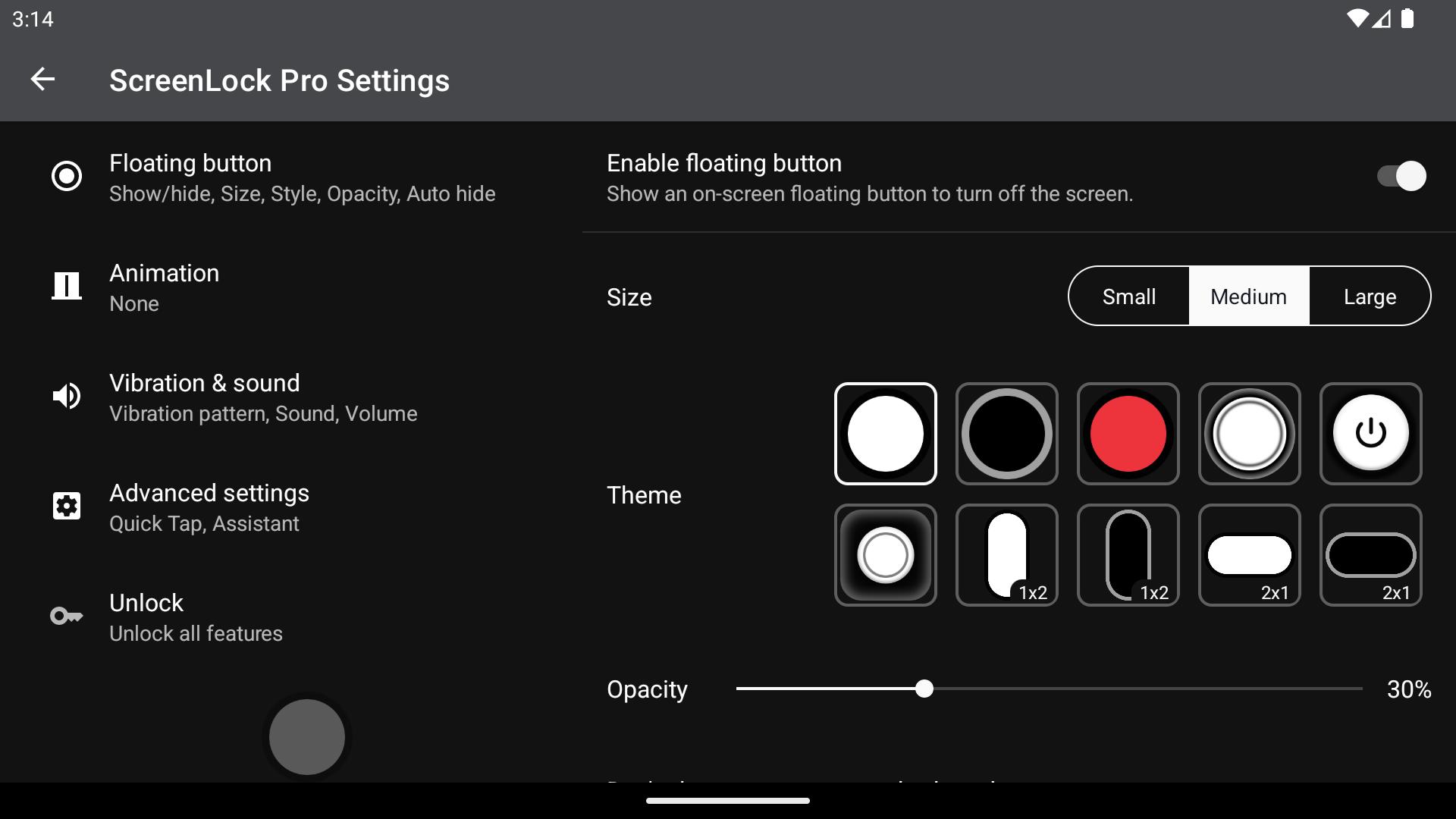Viewport: 1456px width, 819px height.
Task: Select the glowing ring square theme
Action: point(885,555)
